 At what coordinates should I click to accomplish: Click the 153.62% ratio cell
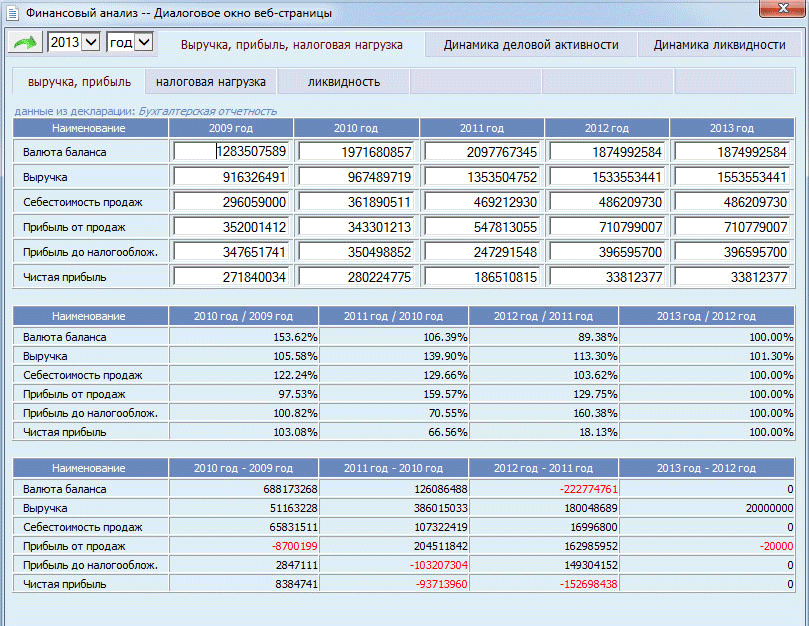tap(243, 337)
